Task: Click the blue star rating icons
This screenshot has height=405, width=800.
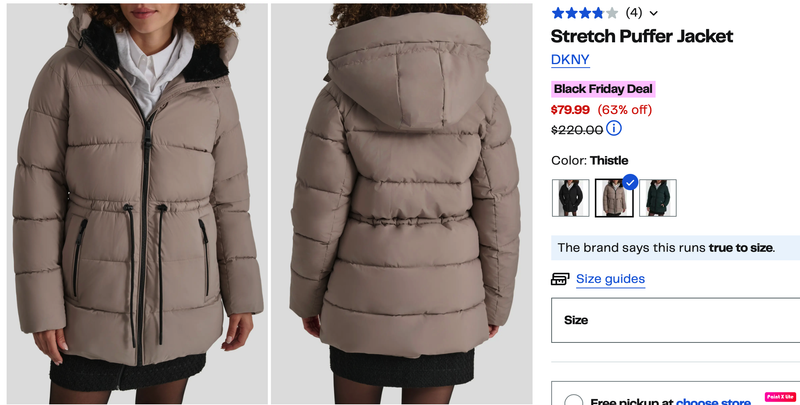Action: 585,13
